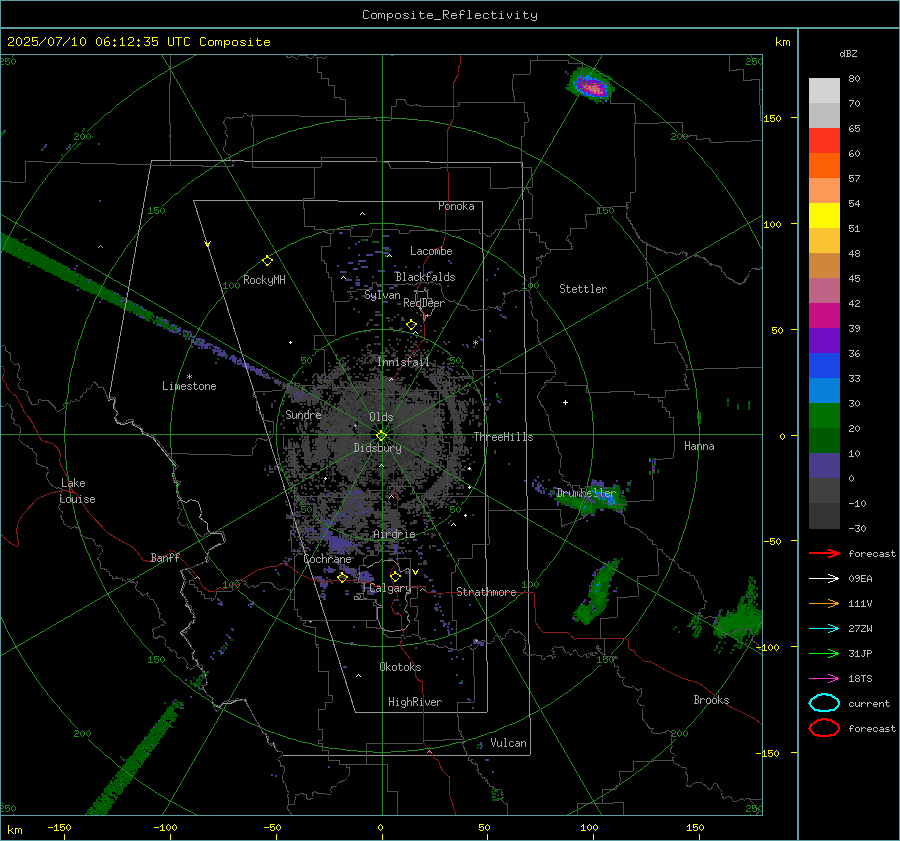
Task: Click the dBZ legend heading
Action: tap(848, 53)
